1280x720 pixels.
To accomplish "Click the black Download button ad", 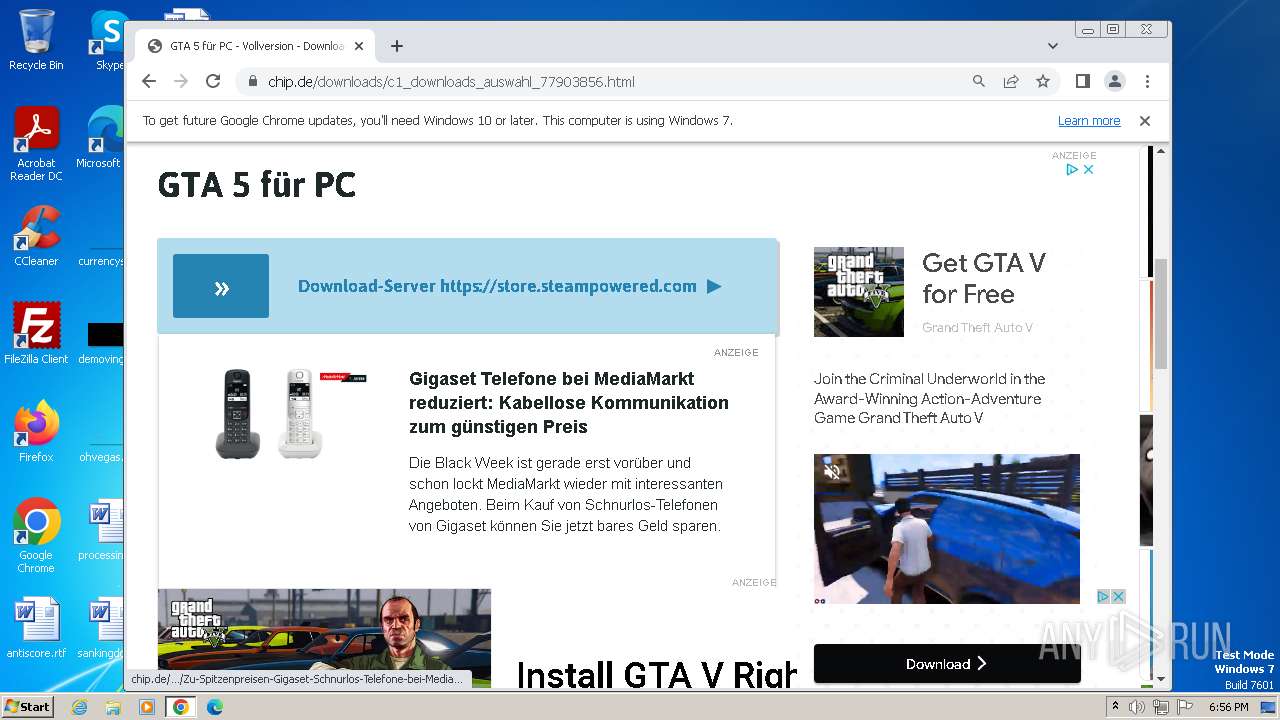I will (947, 663).
